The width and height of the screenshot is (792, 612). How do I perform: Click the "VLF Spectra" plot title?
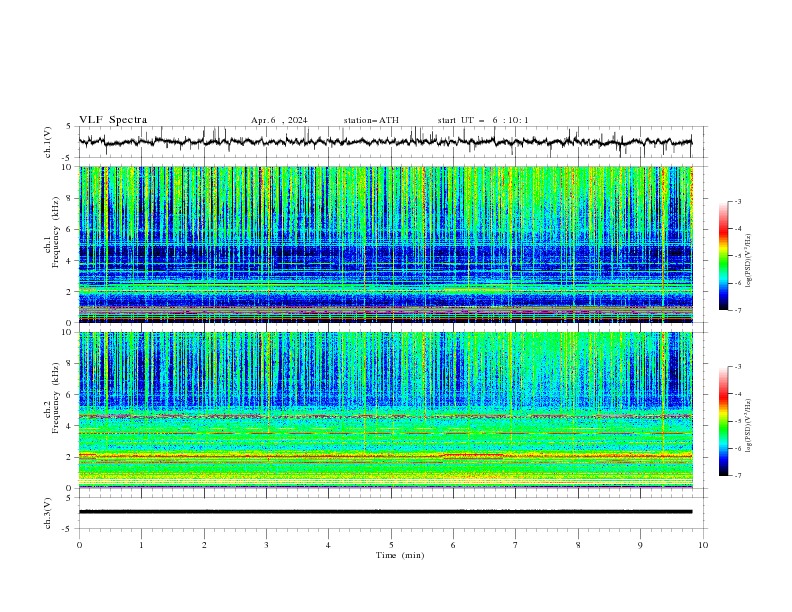[x=113, y=120]
